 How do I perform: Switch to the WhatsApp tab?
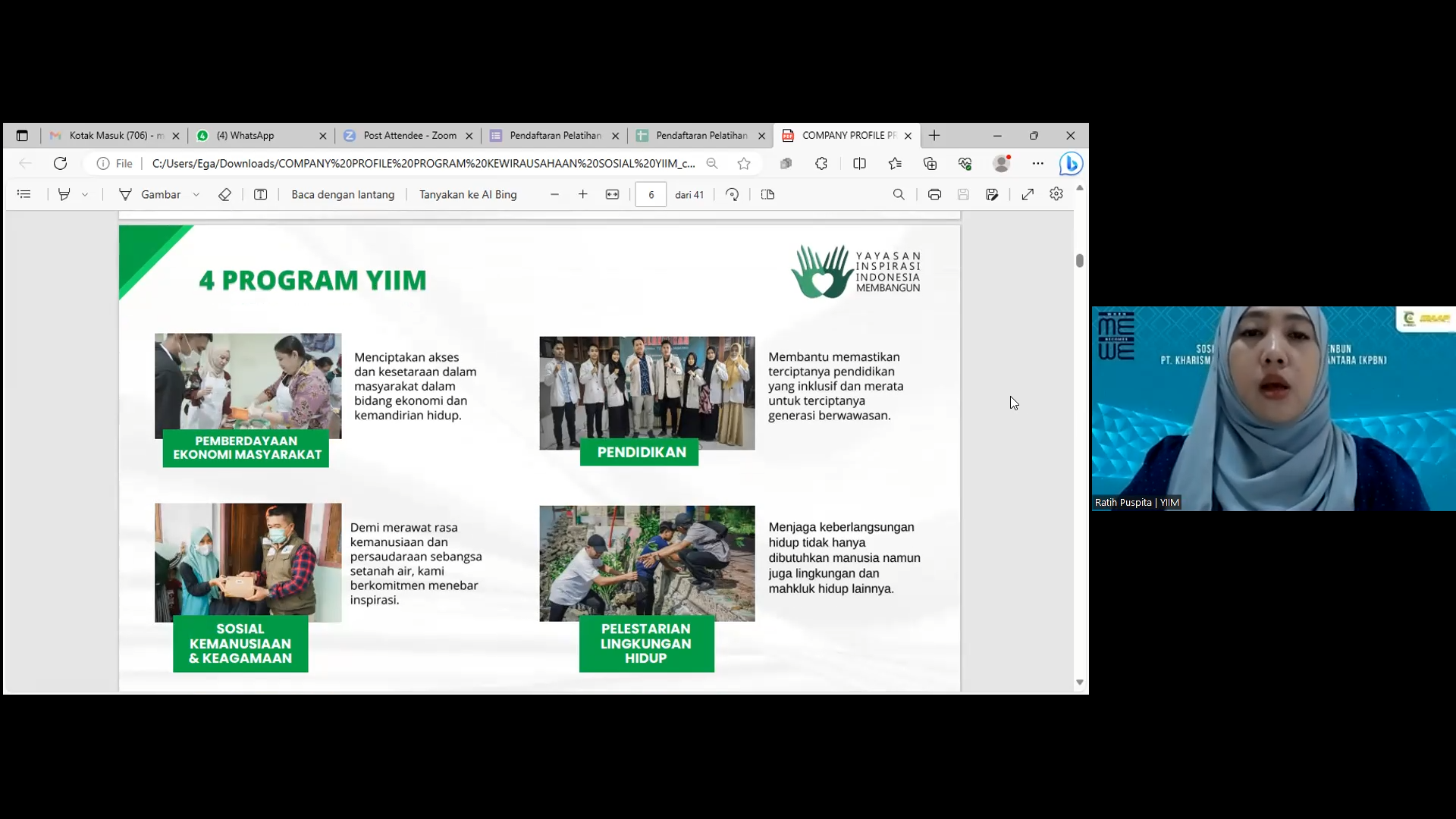click(x=252, y=136)
